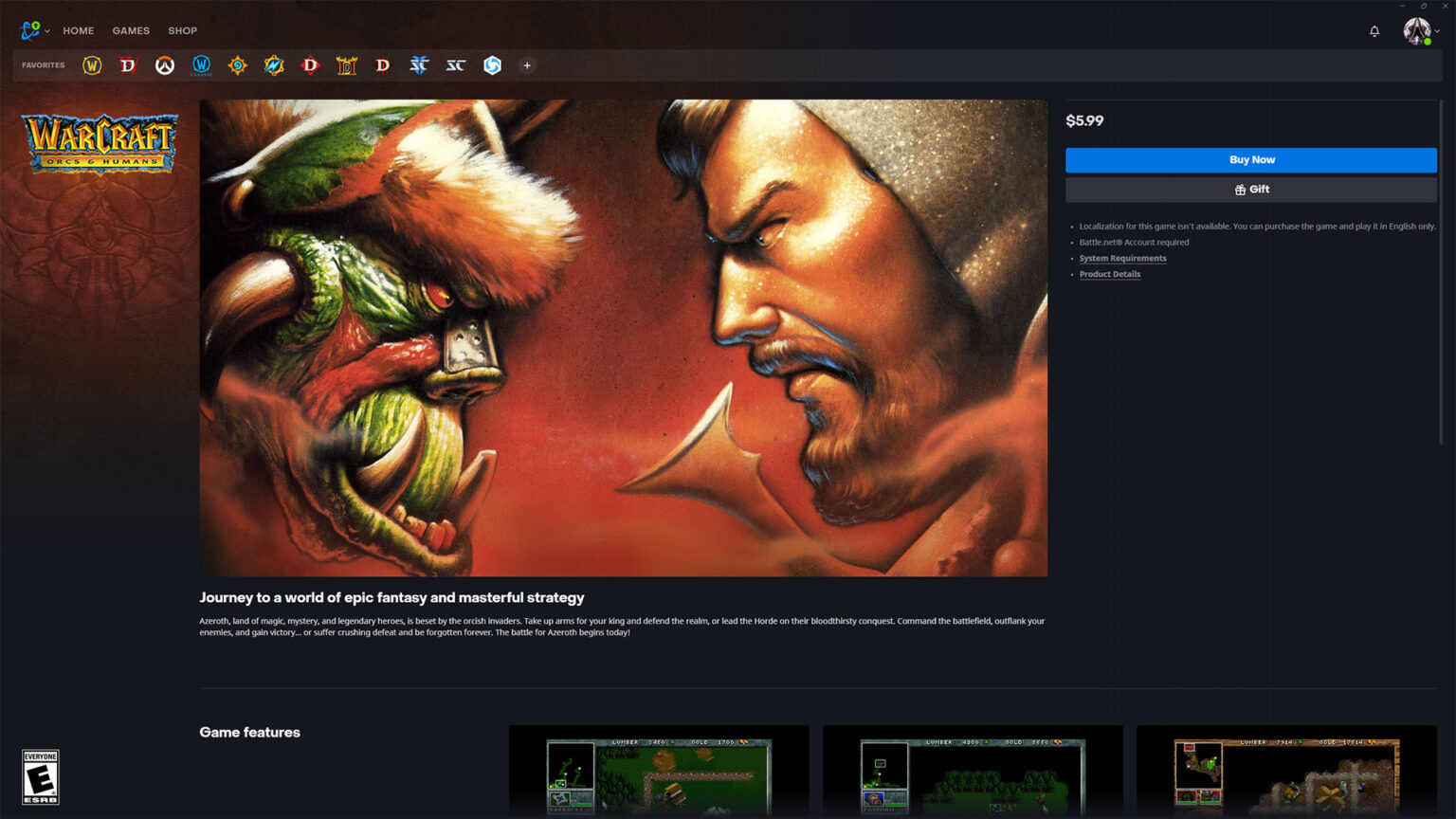Click the add favorite plus button

tap(527, 65)
